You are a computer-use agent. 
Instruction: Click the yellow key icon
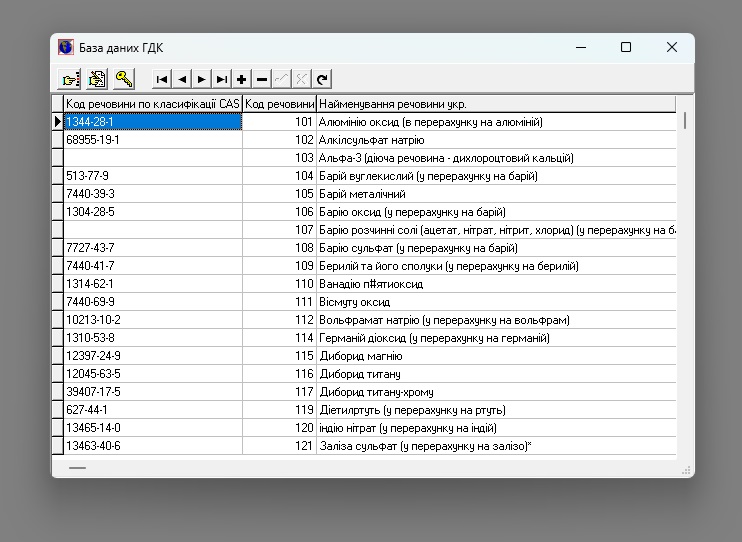(124, 79)
